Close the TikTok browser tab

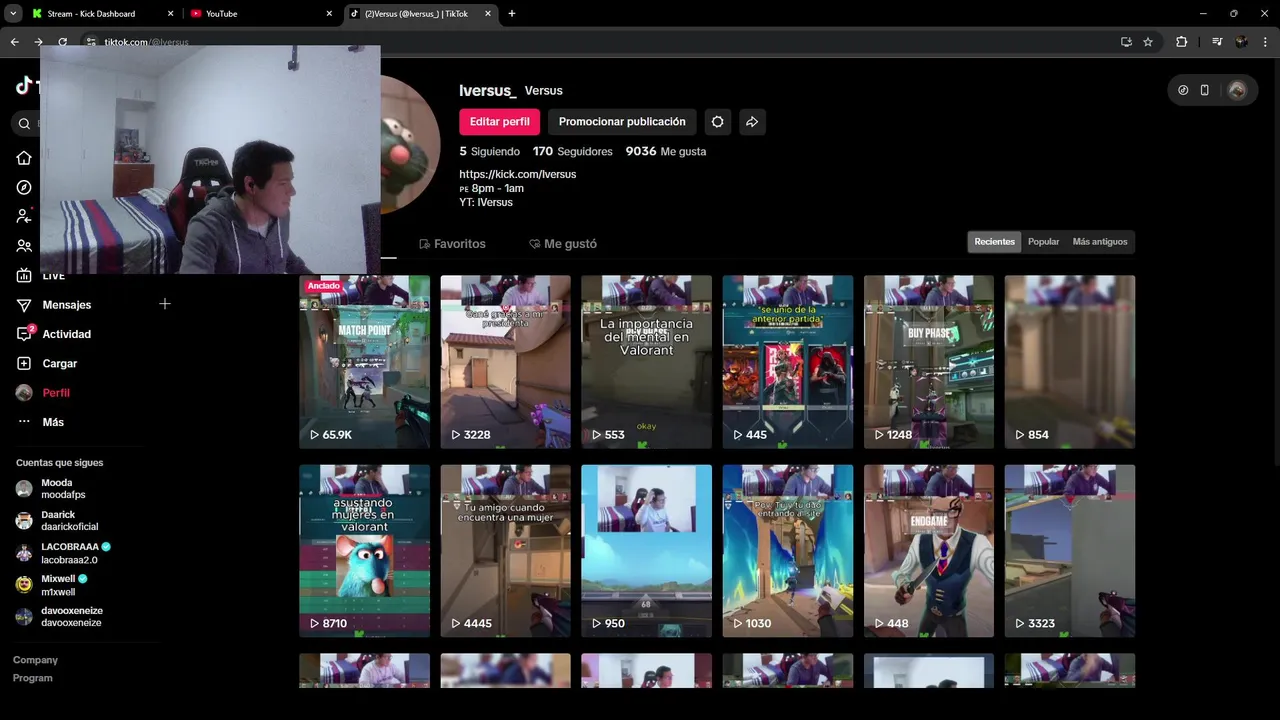click(x=487, y=14)
